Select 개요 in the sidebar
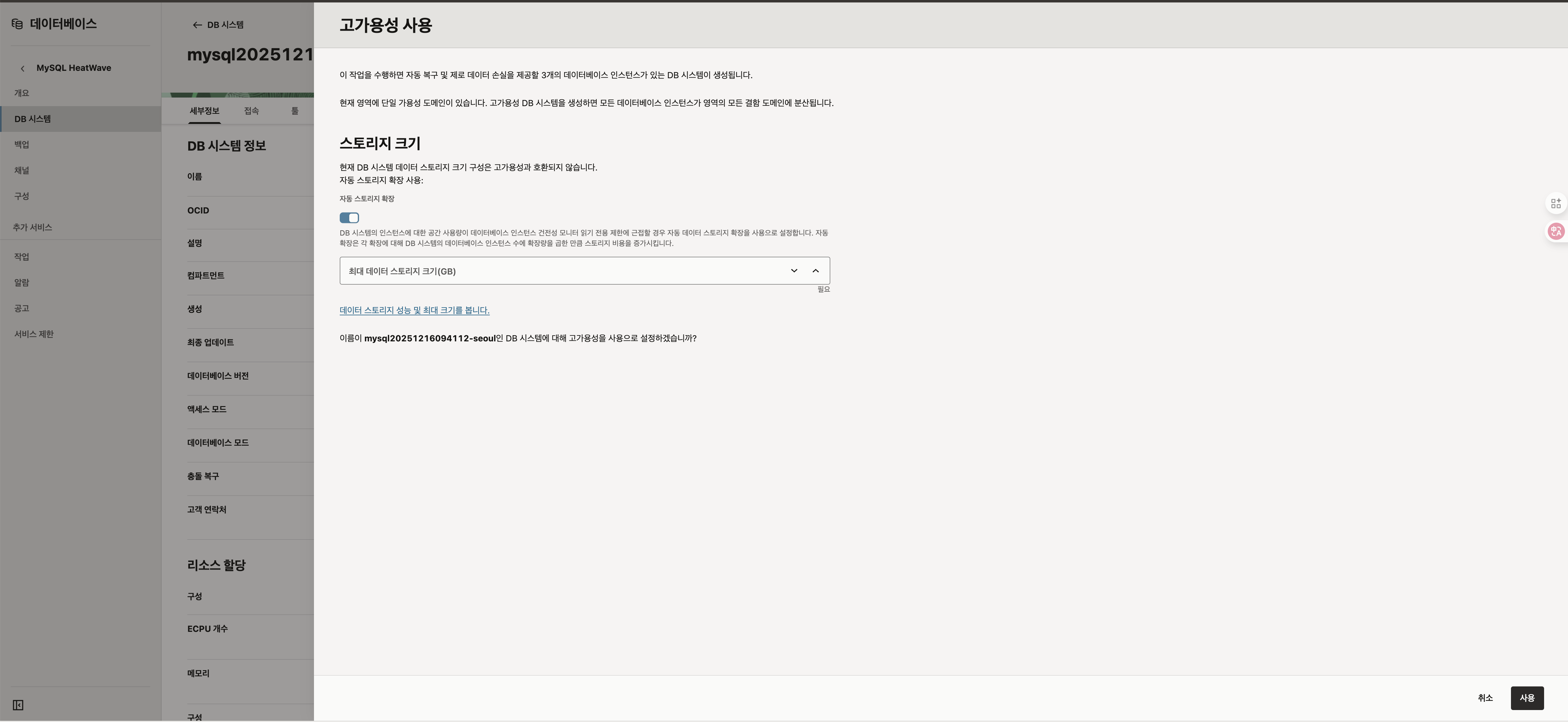The width and height of the screenshot is (1568, 722). coord(22,93)
